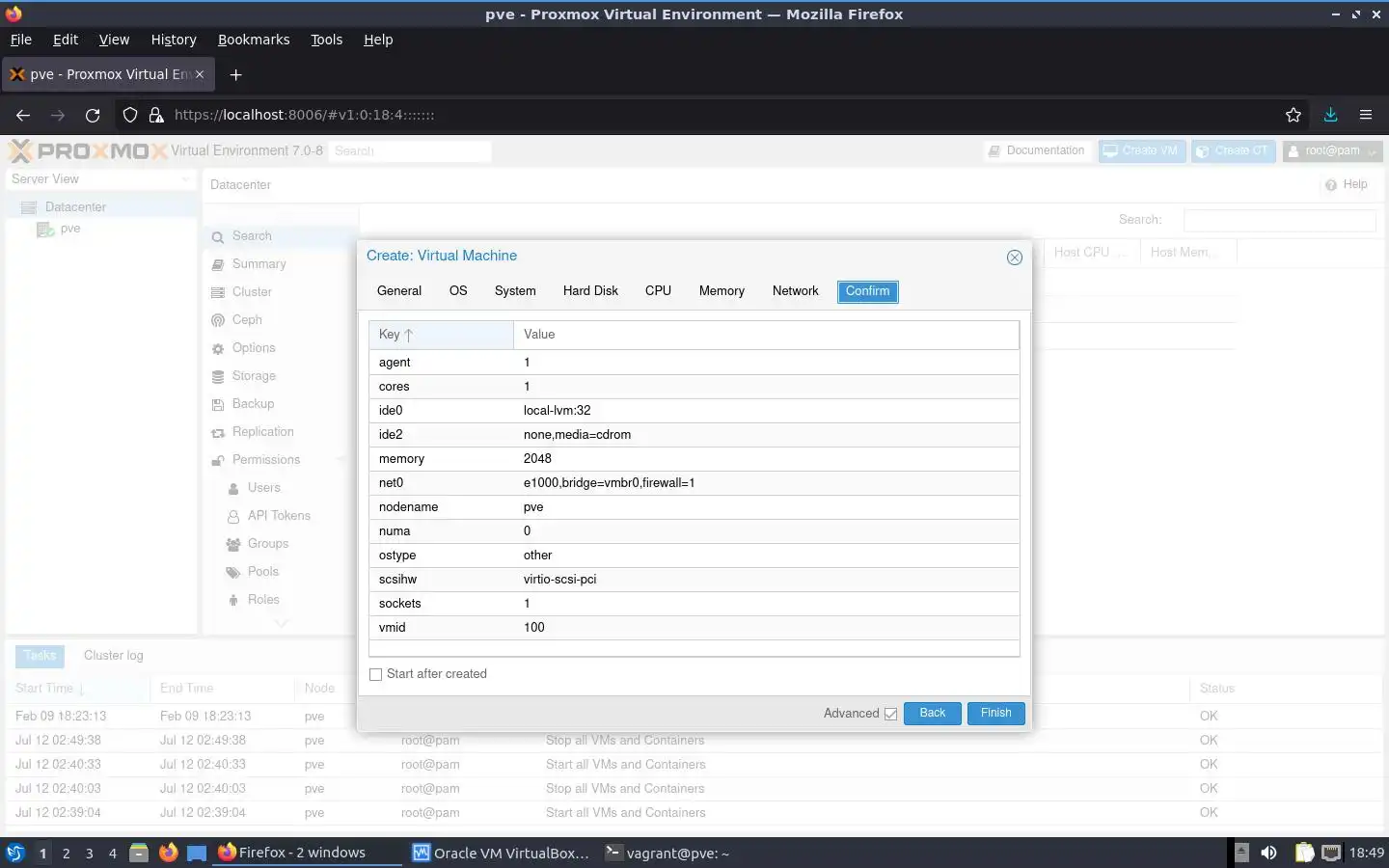1389x868 pixels.
Task: Click the Value column header
Action: pyautogui.click(x=766, y=335)
